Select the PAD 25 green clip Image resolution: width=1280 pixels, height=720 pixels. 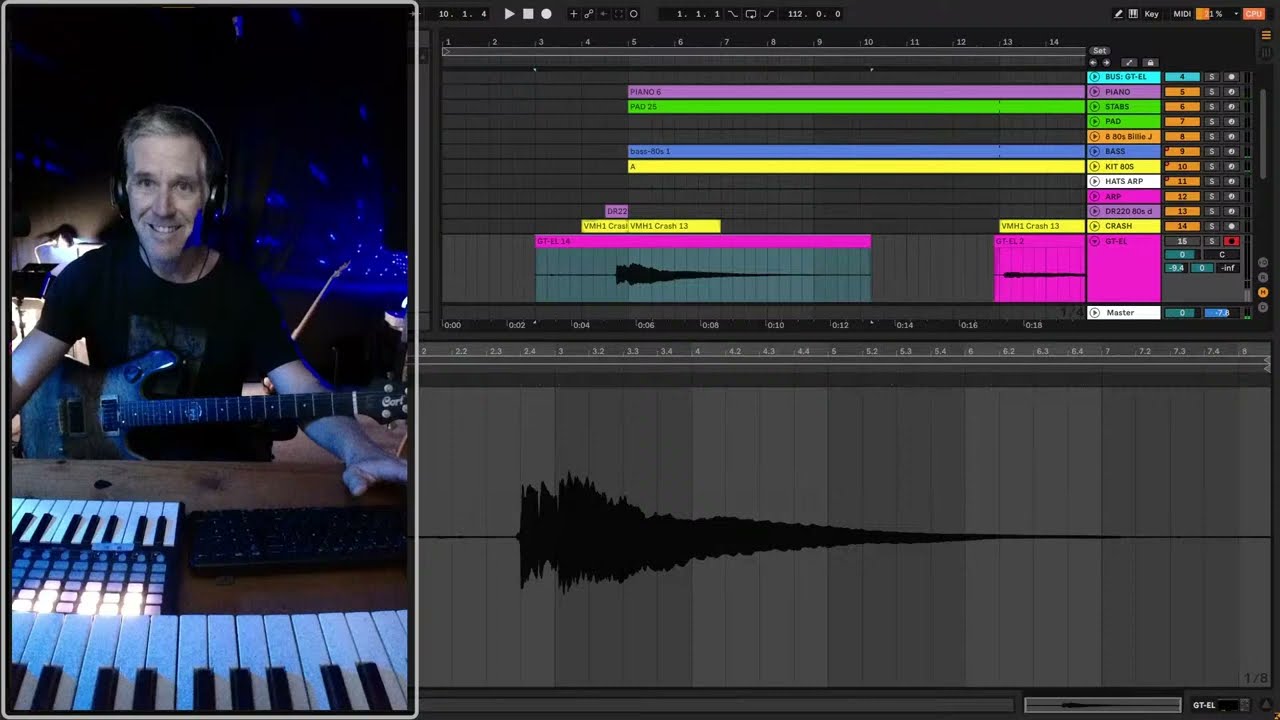[x=856, y=107]
